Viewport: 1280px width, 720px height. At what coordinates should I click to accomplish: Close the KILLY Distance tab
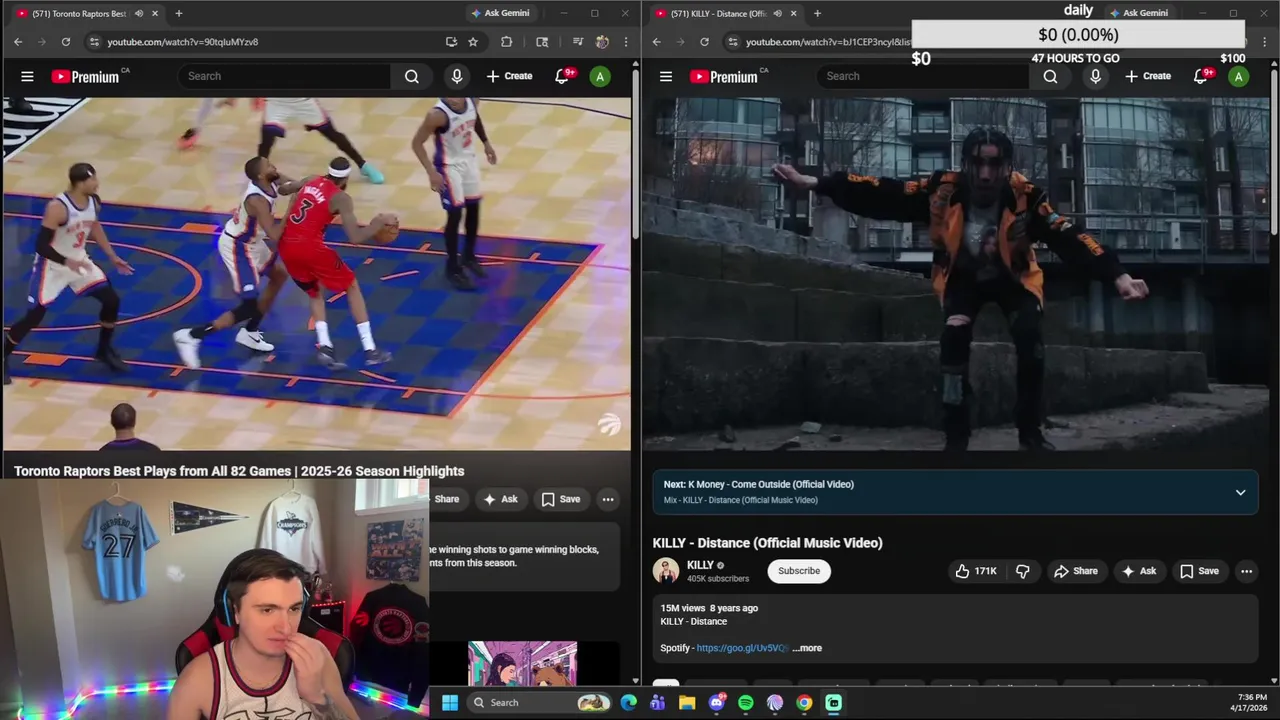pyautogui.click(x=793, y=13)
